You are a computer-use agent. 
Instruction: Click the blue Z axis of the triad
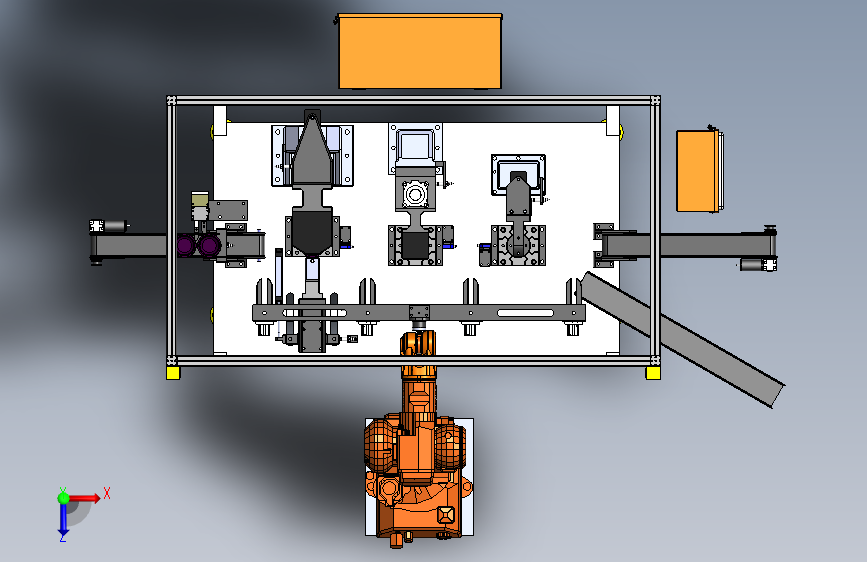[x=63, y=520]
